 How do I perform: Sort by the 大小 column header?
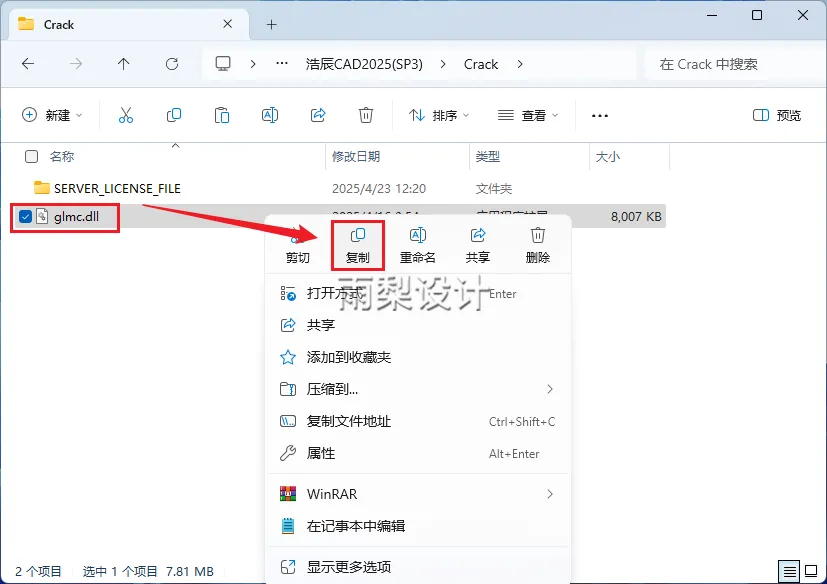click(x=608, y=156)
